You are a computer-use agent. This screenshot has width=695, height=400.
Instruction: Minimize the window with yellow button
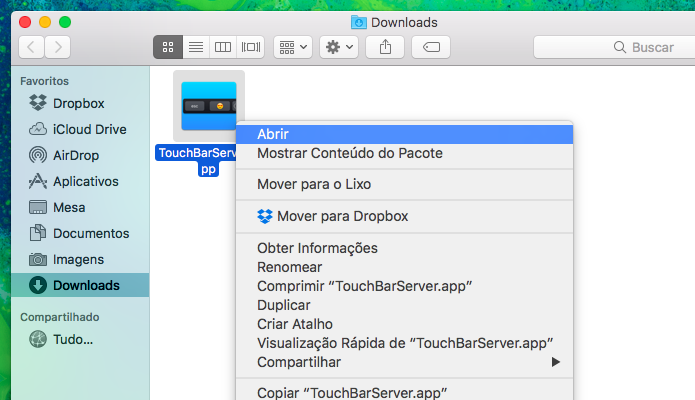tap(45, 22)
